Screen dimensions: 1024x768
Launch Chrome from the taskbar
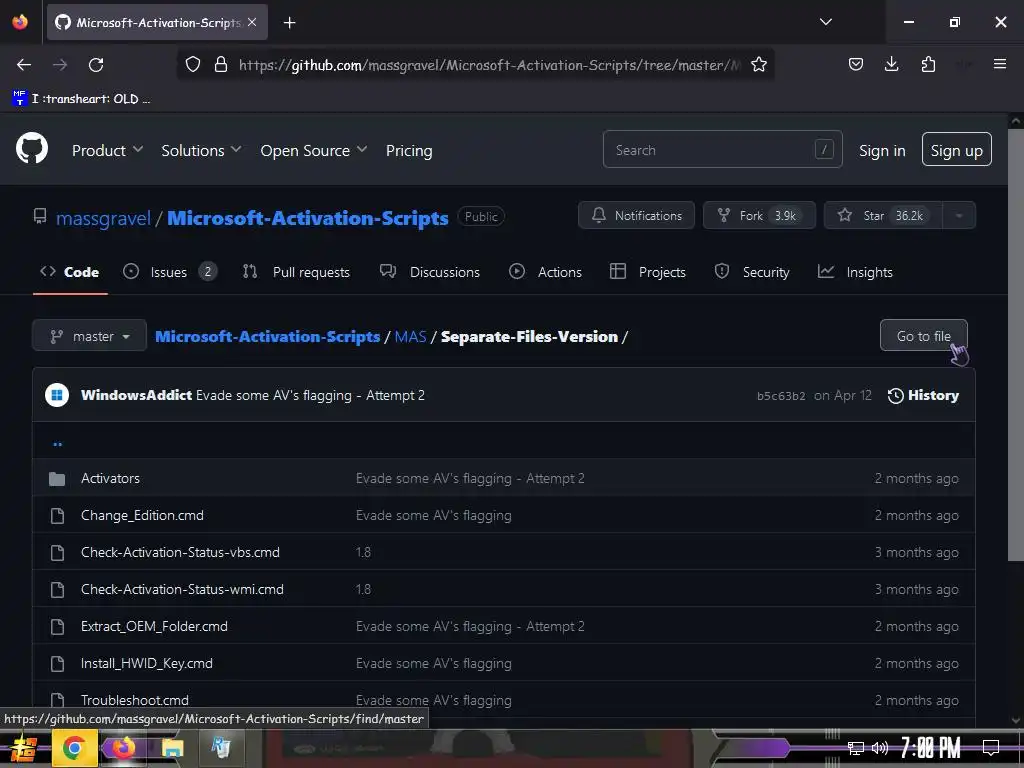coord(74,748)
